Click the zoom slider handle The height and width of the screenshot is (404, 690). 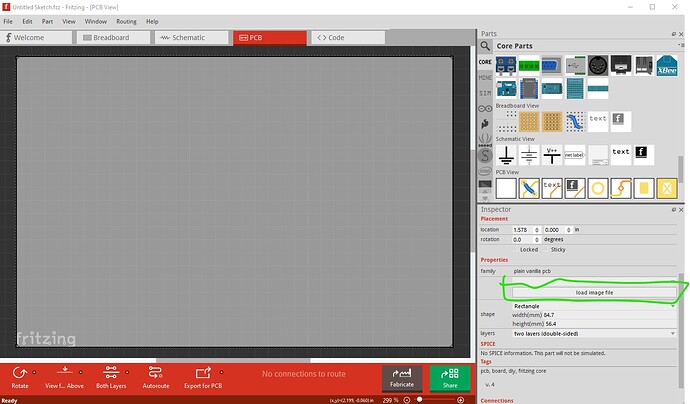tap(419, 400)
